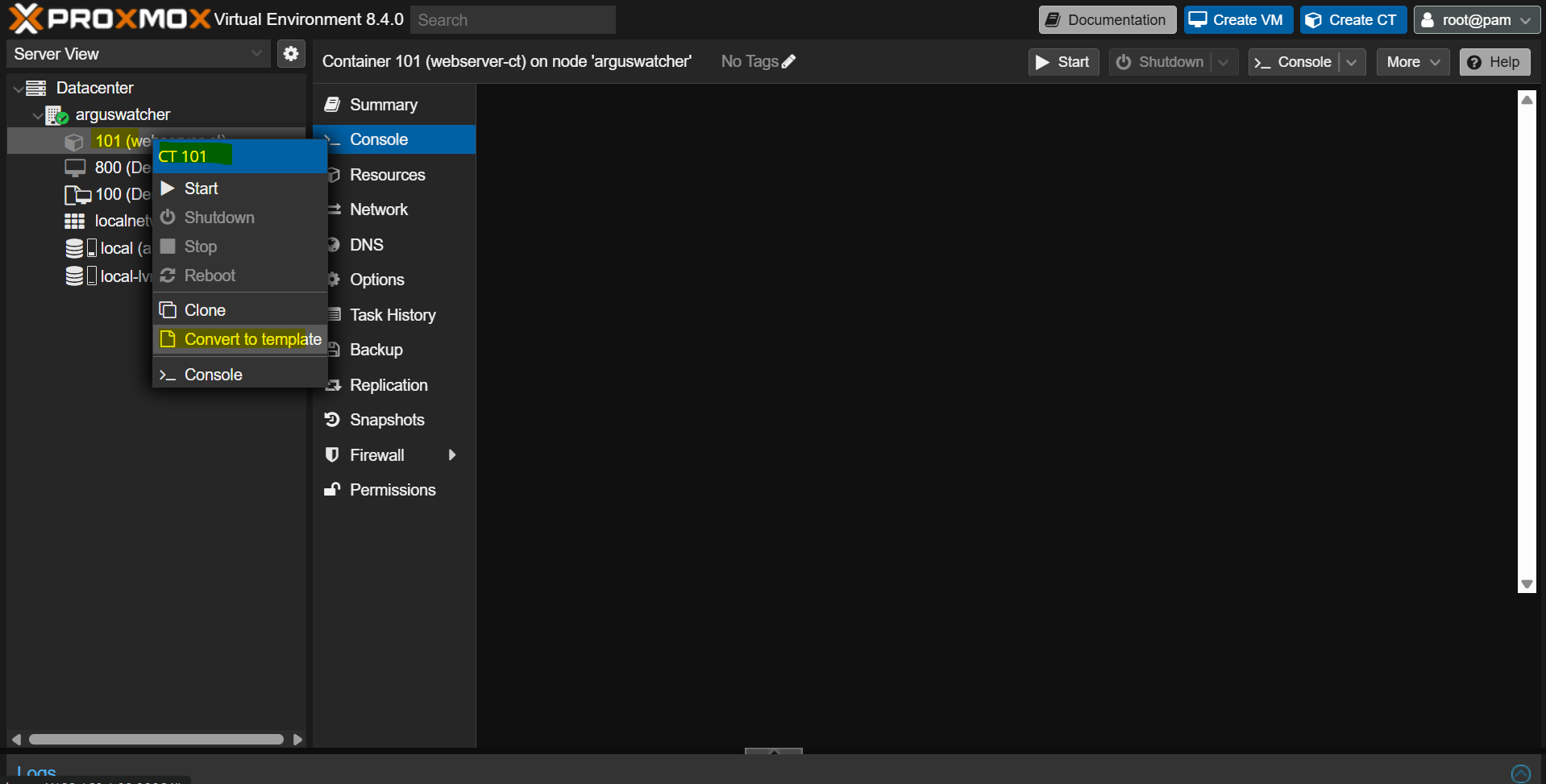Collapse the Datacenter tree node

(x=18, y=89)
